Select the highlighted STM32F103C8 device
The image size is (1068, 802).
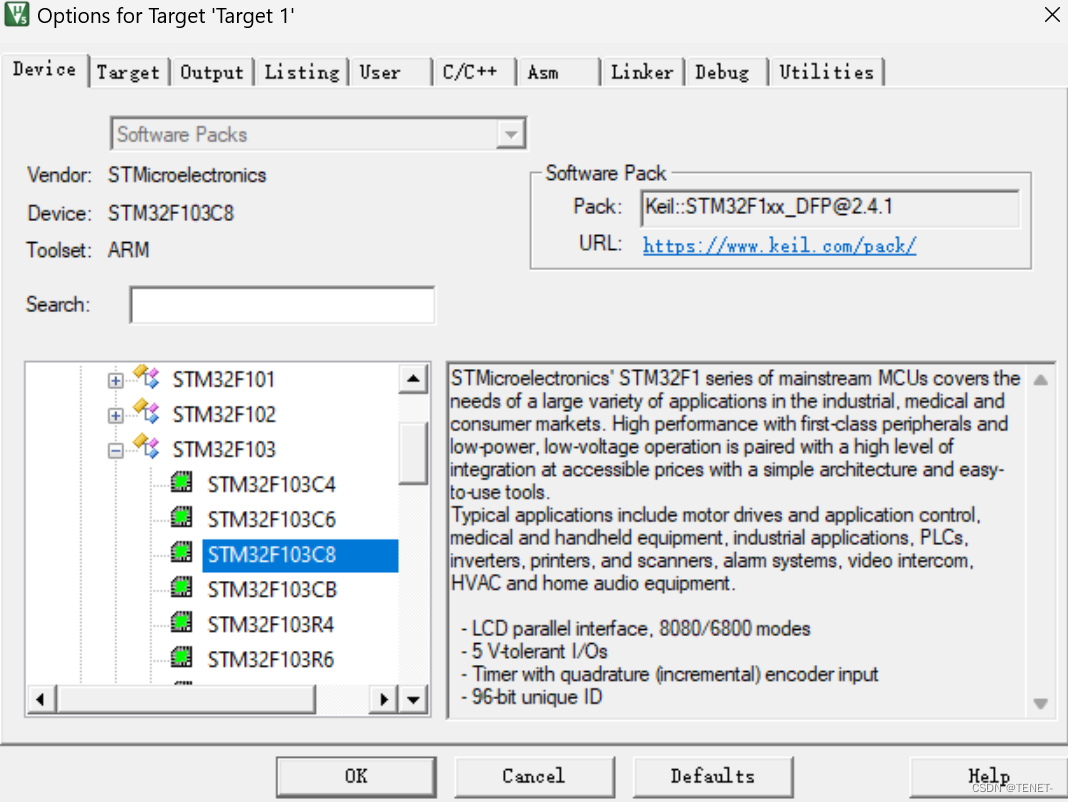pyautogui.click(x=300, y=555)
